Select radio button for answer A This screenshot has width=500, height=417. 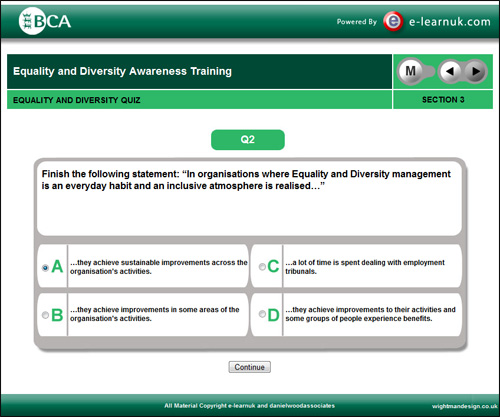[45, 267]
